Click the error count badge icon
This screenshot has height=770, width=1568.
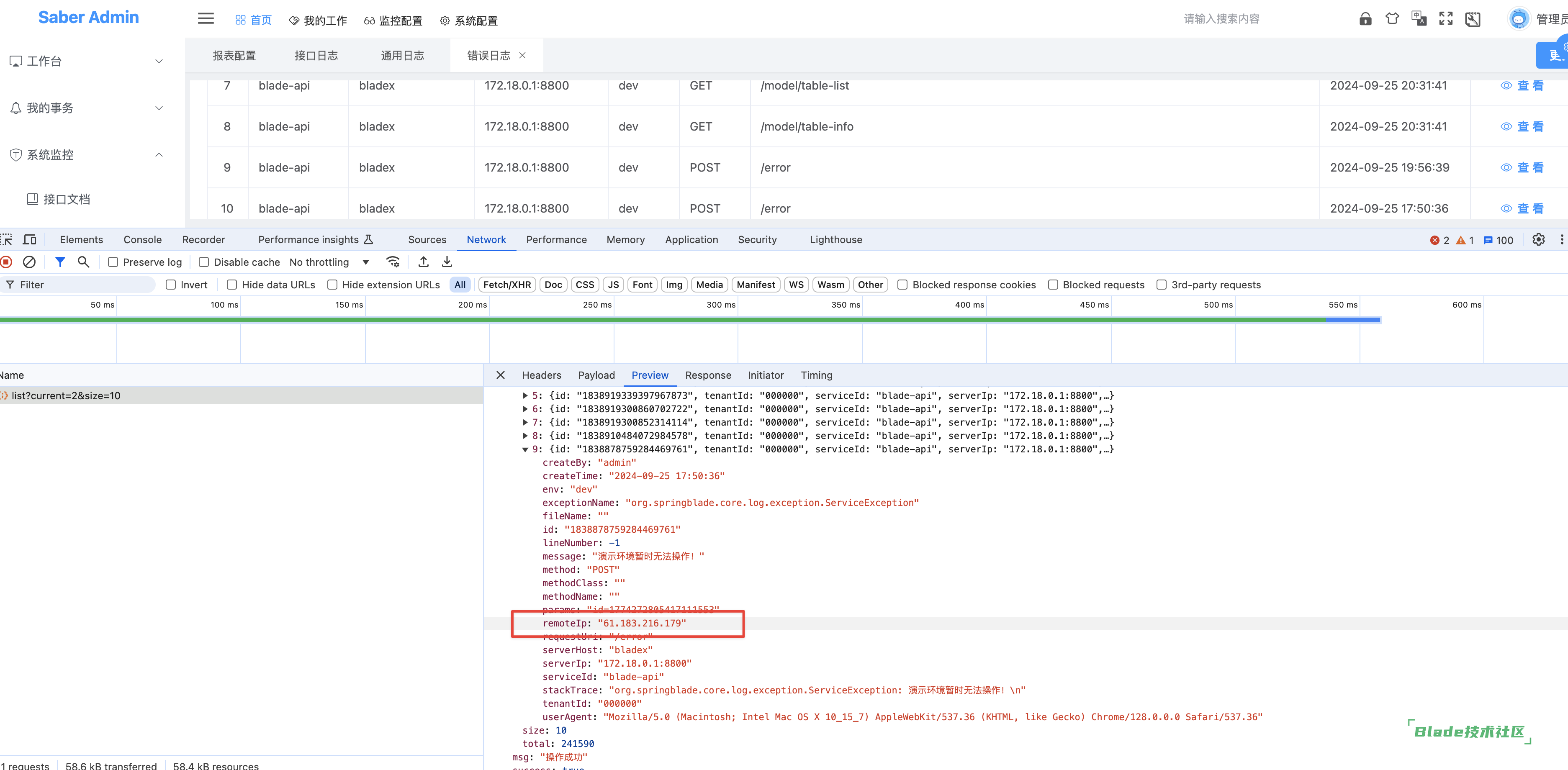point(1439,241)
